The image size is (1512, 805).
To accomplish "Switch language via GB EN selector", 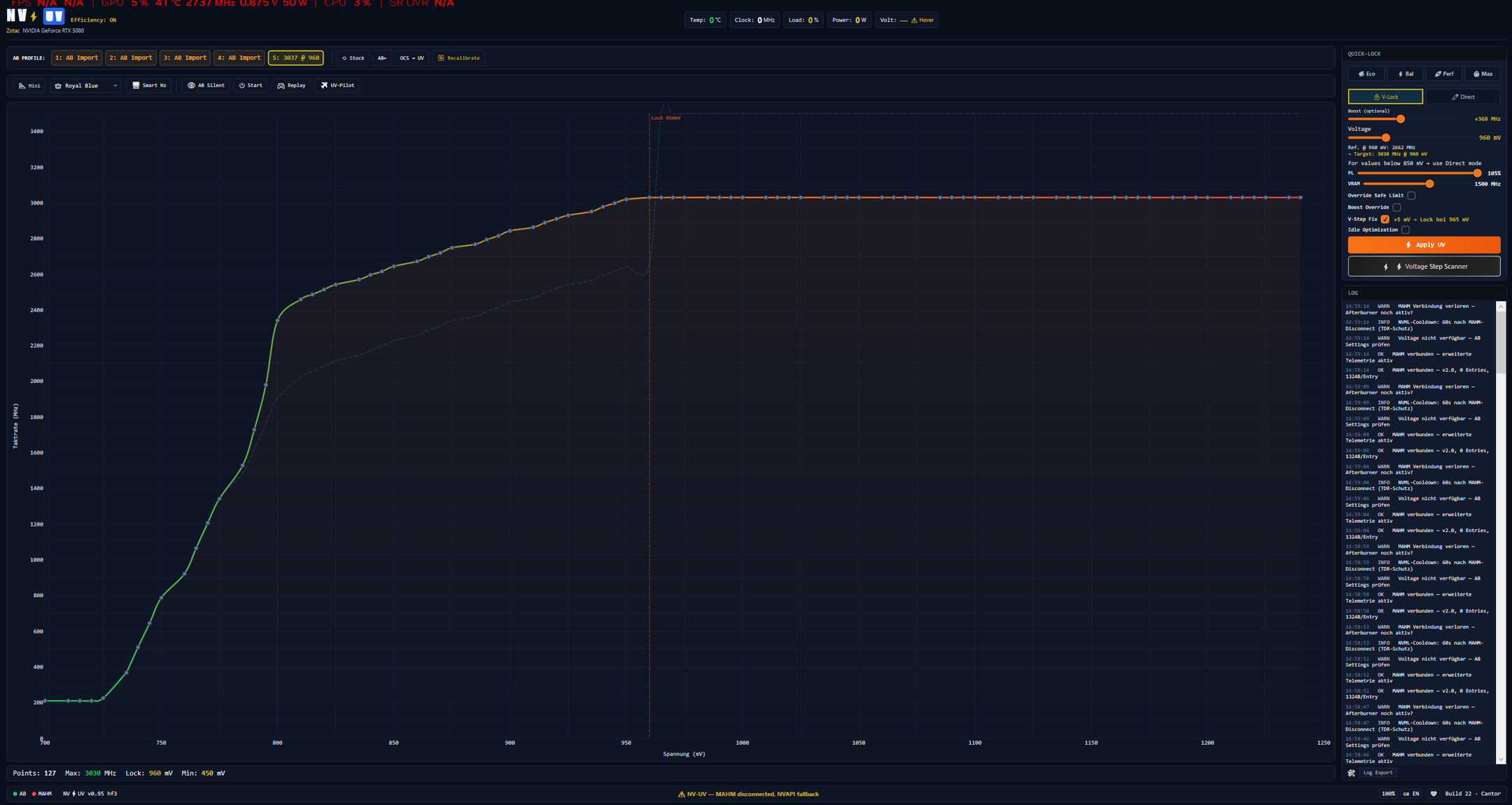I will click(1411, 794).
